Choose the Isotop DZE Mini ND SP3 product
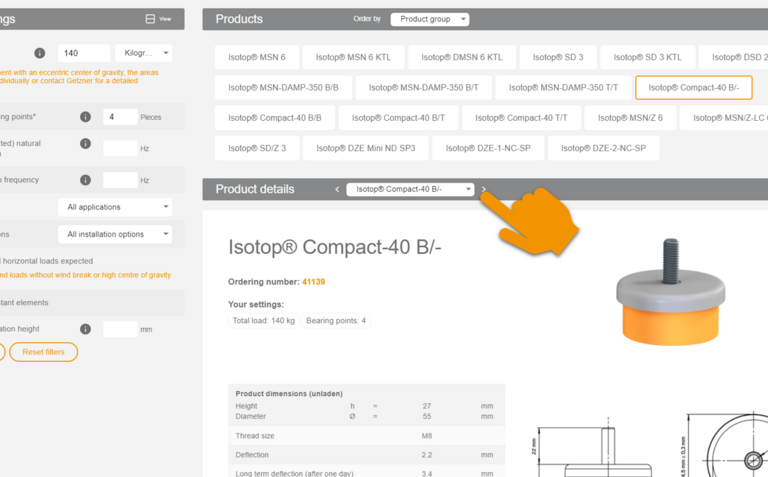The image size is (768, 477). pos(366,148)
